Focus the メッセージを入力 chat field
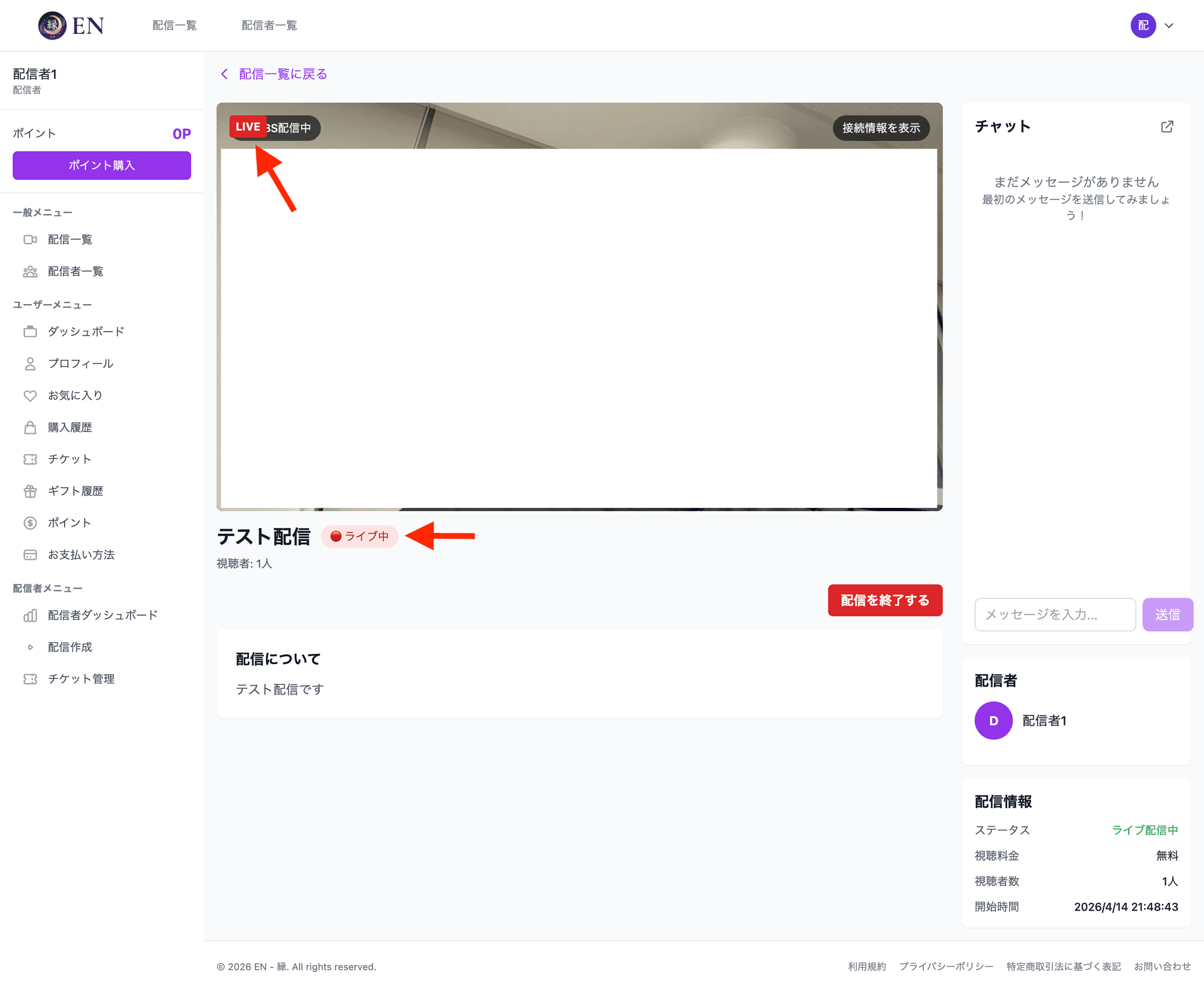1204x992 pixels. [x=1055, y=615]
